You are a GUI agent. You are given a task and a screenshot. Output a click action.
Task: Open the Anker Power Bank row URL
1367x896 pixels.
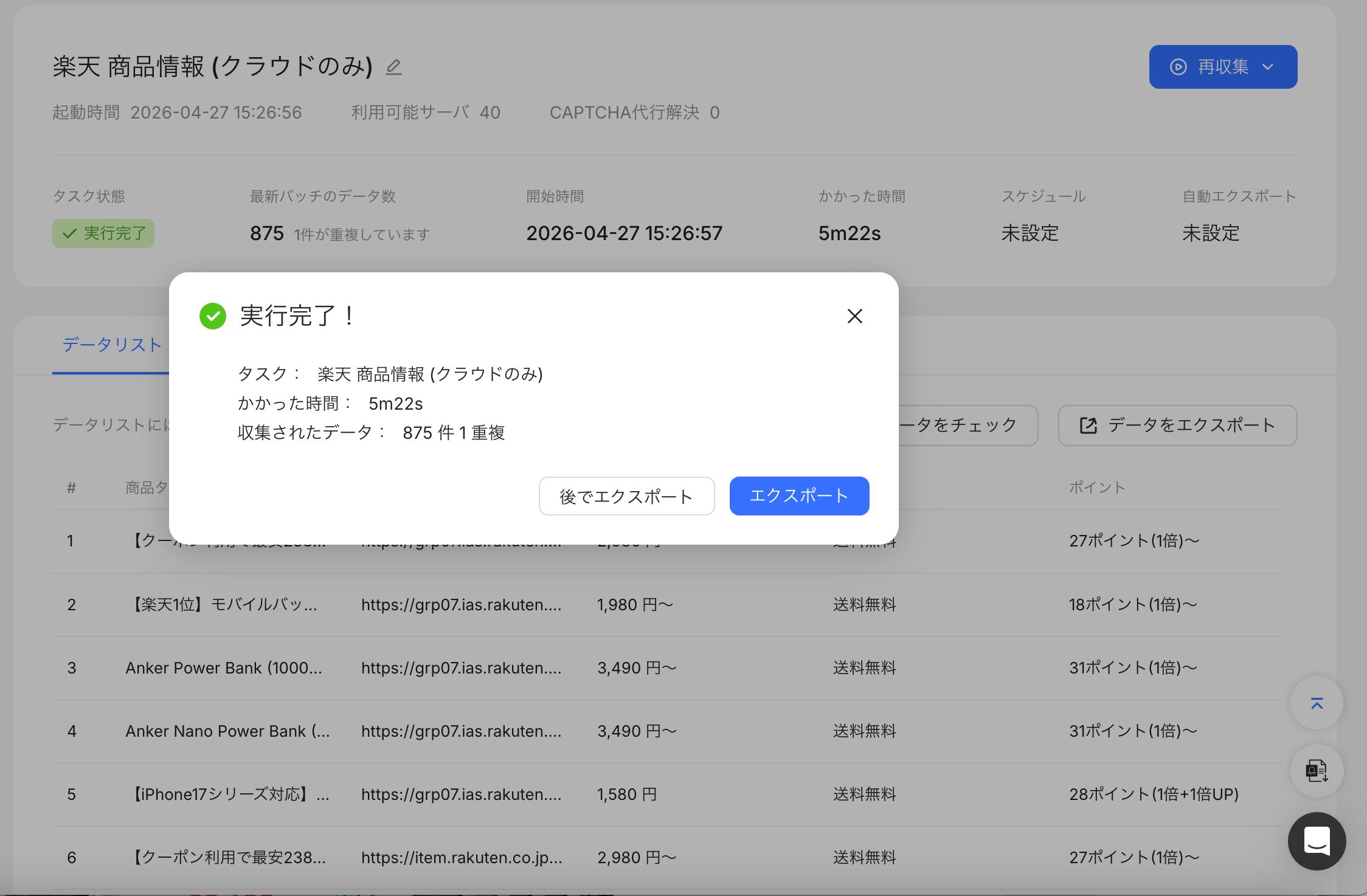coord(462,668)
